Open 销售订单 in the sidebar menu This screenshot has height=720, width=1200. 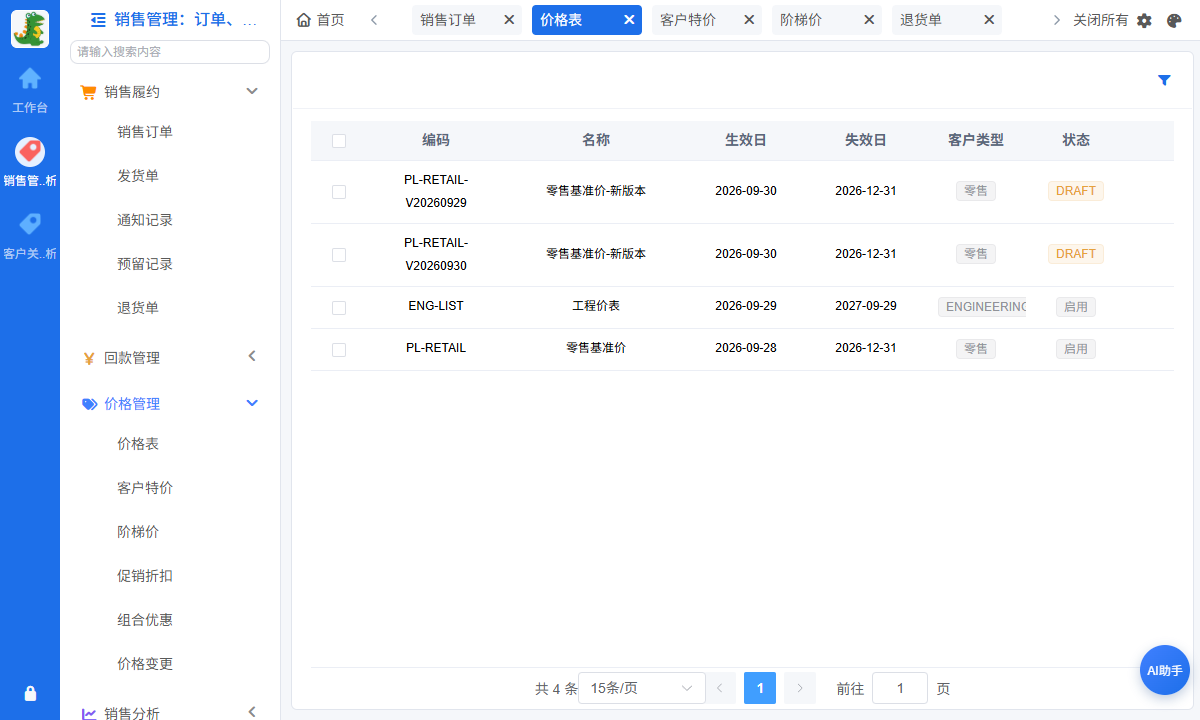[x=145, y=132]
